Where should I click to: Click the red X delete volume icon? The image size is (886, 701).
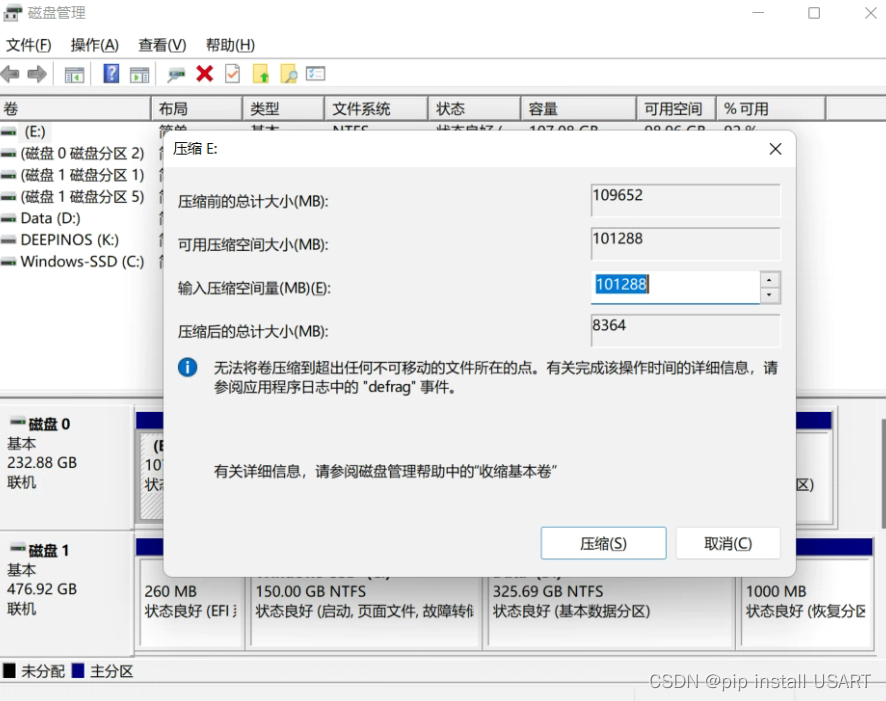(x=205, y=73)
